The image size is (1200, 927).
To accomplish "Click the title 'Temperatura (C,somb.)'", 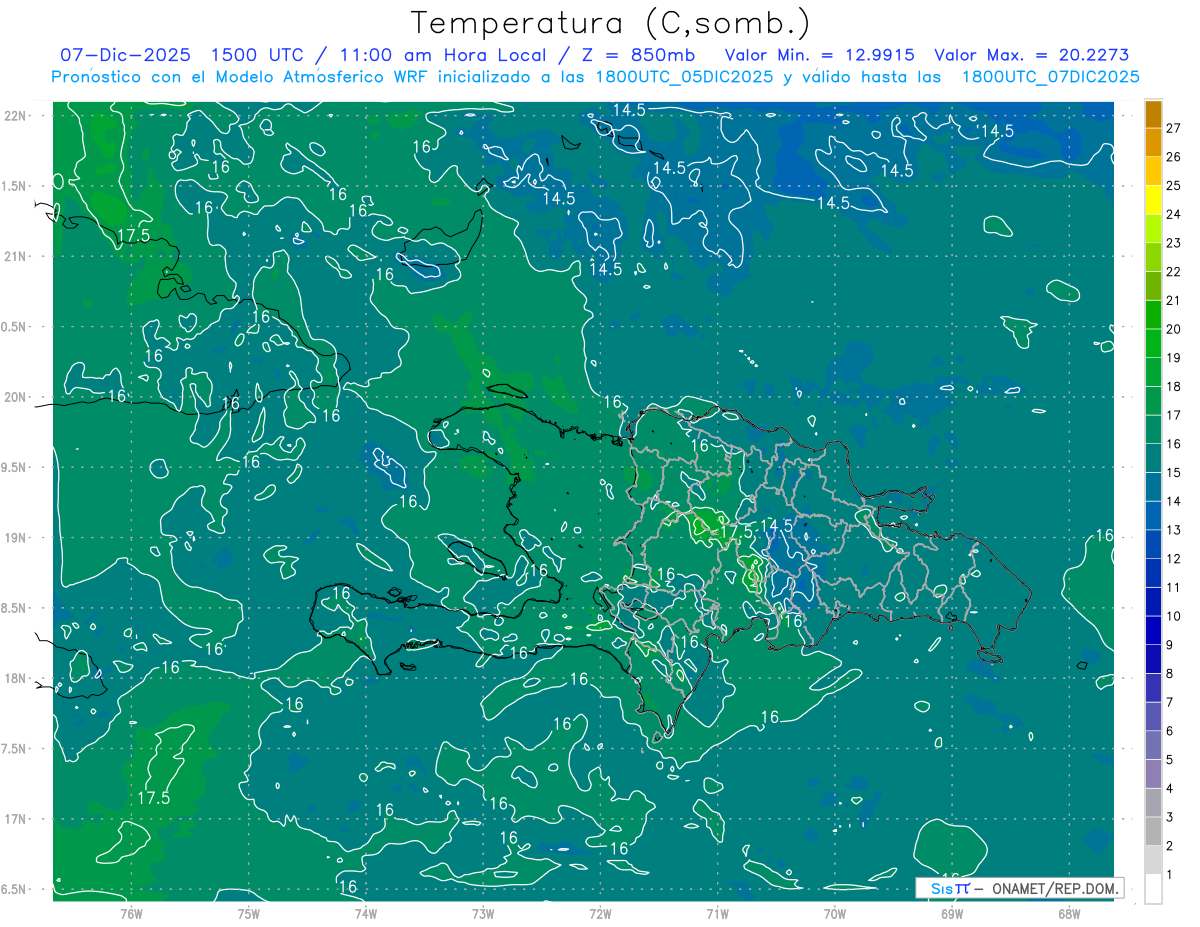I will coord(611,23).
